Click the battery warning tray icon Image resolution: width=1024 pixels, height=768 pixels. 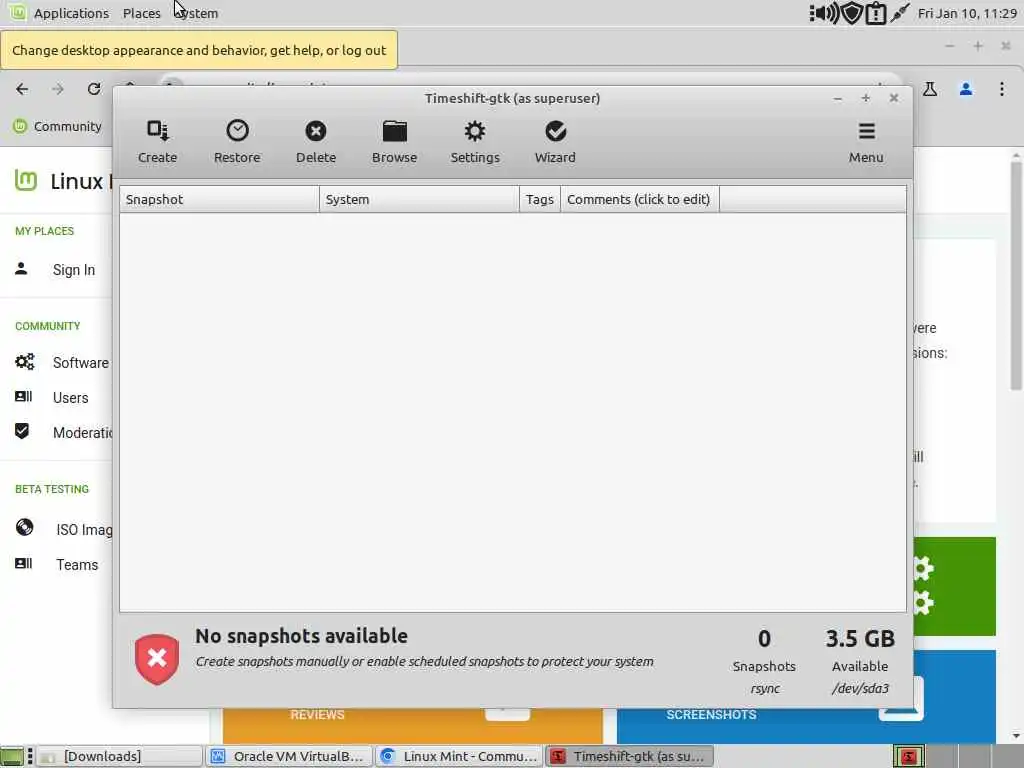click(x=875, y=13)
